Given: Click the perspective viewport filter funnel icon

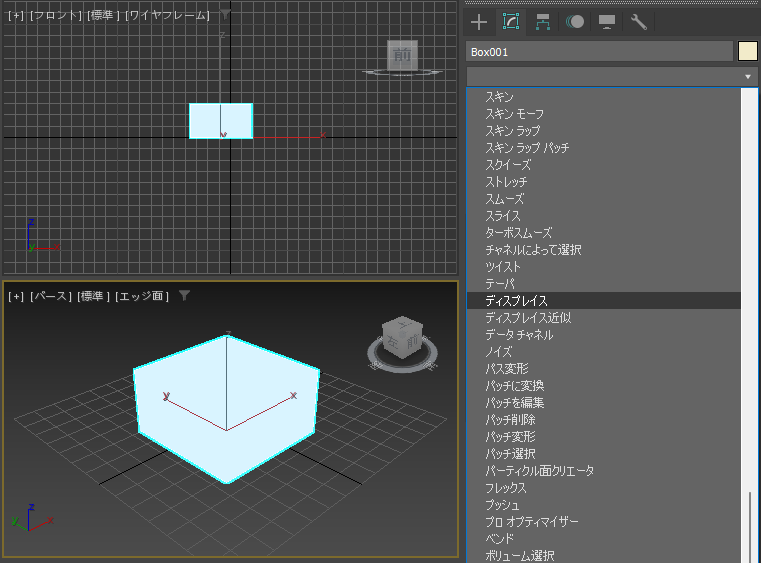Looking at the screenshot, I should pos(184,295).
